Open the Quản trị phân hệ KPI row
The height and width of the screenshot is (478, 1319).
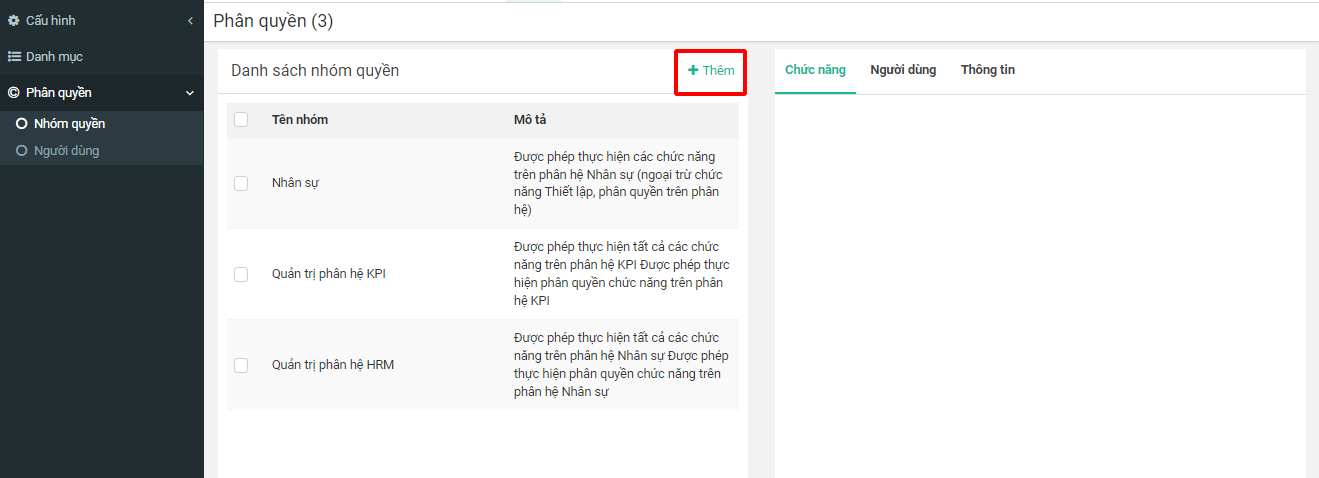(x=328, y=274)
